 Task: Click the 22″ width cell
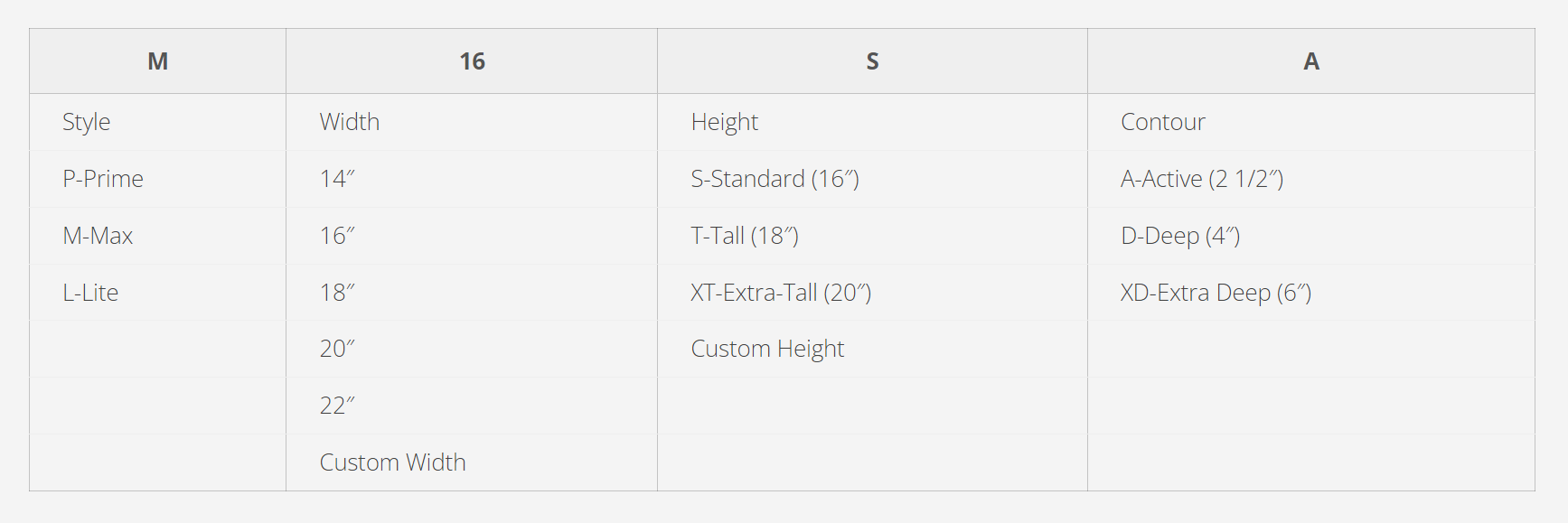click(337, 406)
